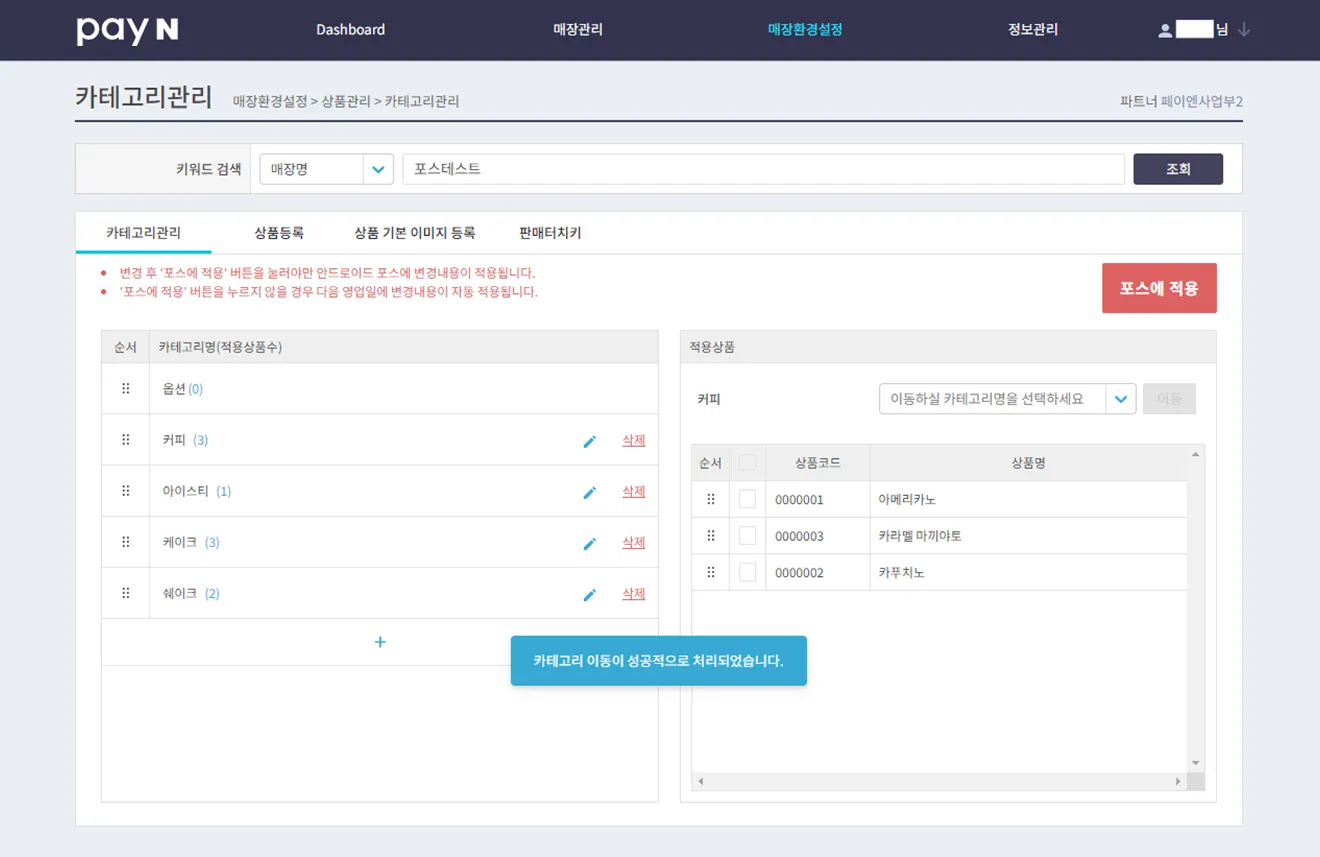1320x857 pixels.
Task: Click the 아메리카노 product name
Action: [907, 499]
